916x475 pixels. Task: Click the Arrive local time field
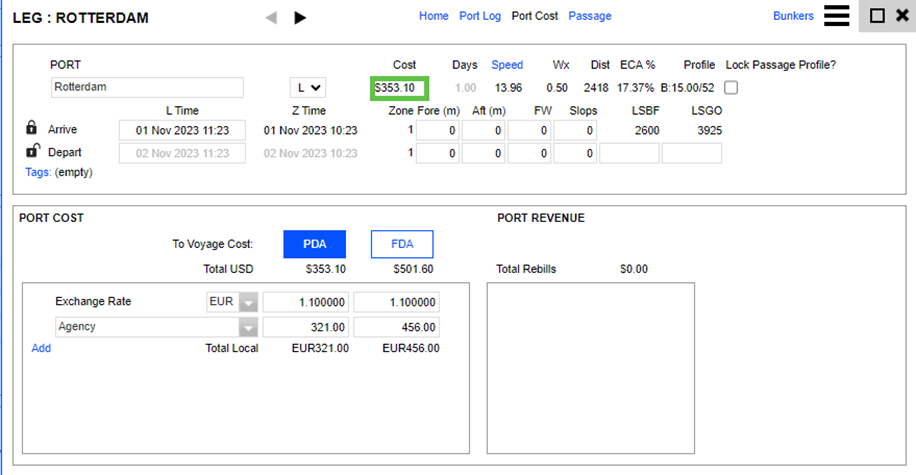tap(181, 130)
